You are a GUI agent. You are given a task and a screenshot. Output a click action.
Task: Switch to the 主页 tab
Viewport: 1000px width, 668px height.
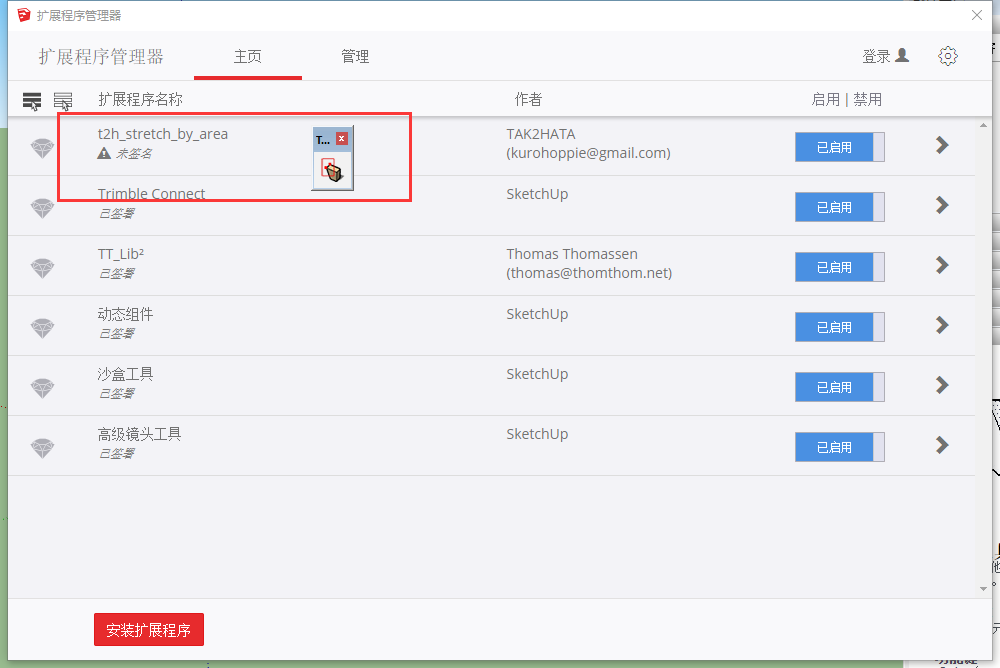[x=247, y=57]
